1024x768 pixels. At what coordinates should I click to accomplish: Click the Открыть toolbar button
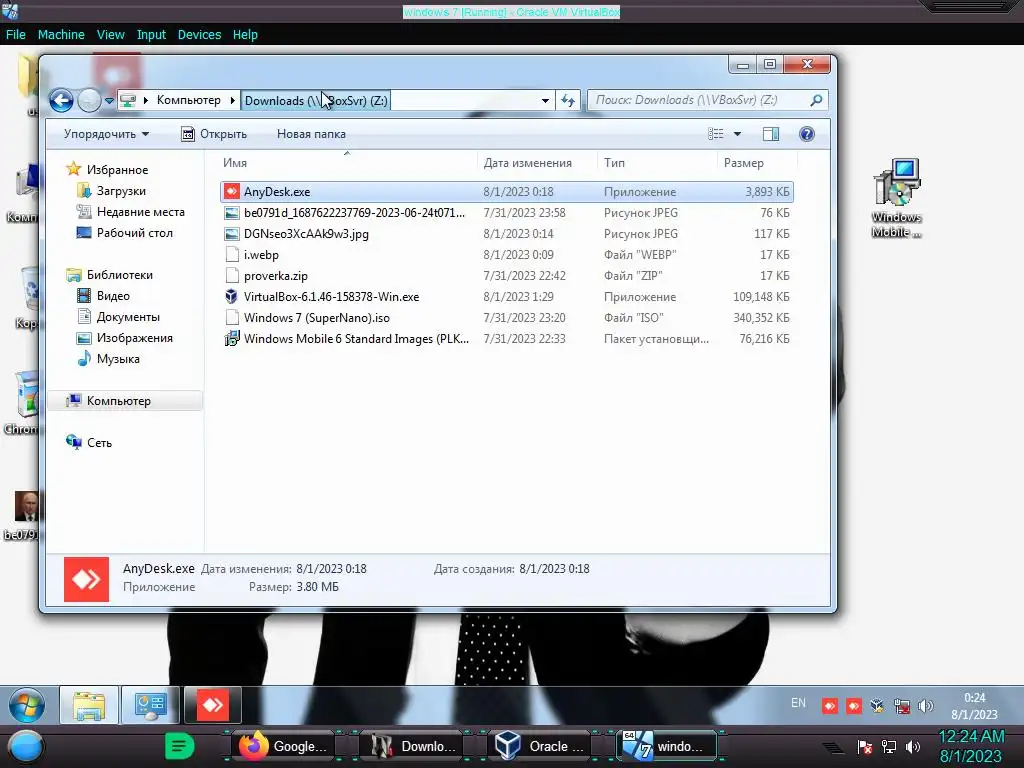214,134
